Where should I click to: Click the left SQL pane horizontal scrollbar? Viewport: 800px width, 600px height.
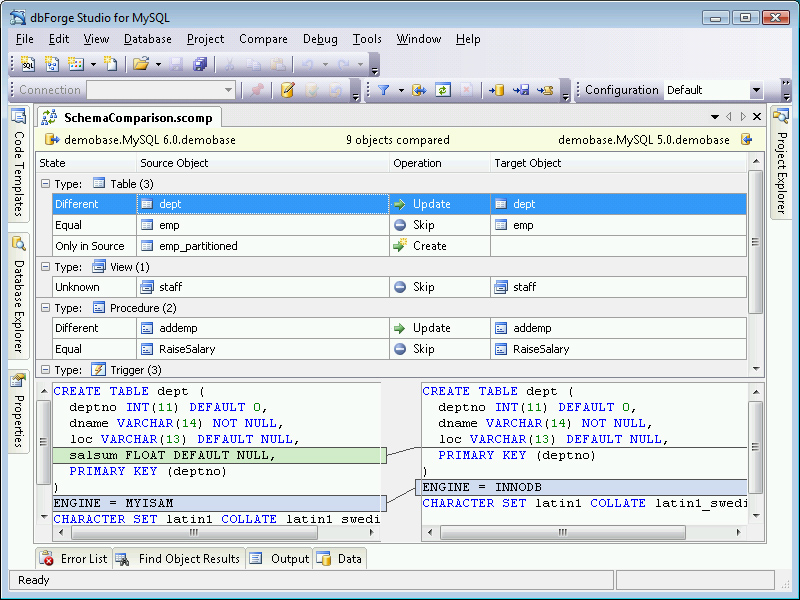tap(194, 533)
